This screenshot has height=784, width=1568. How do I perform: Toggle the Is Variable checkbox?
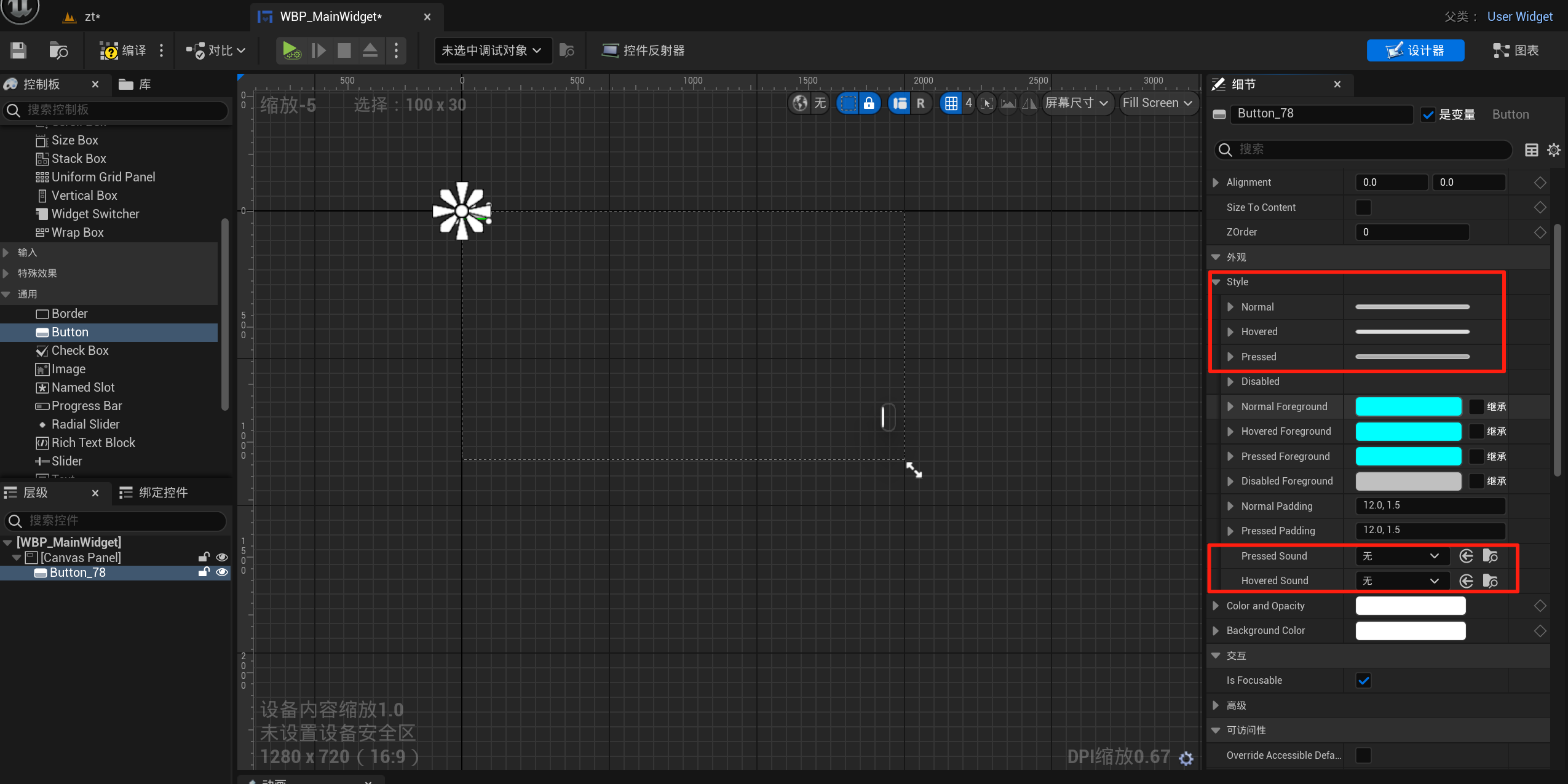1428,114
